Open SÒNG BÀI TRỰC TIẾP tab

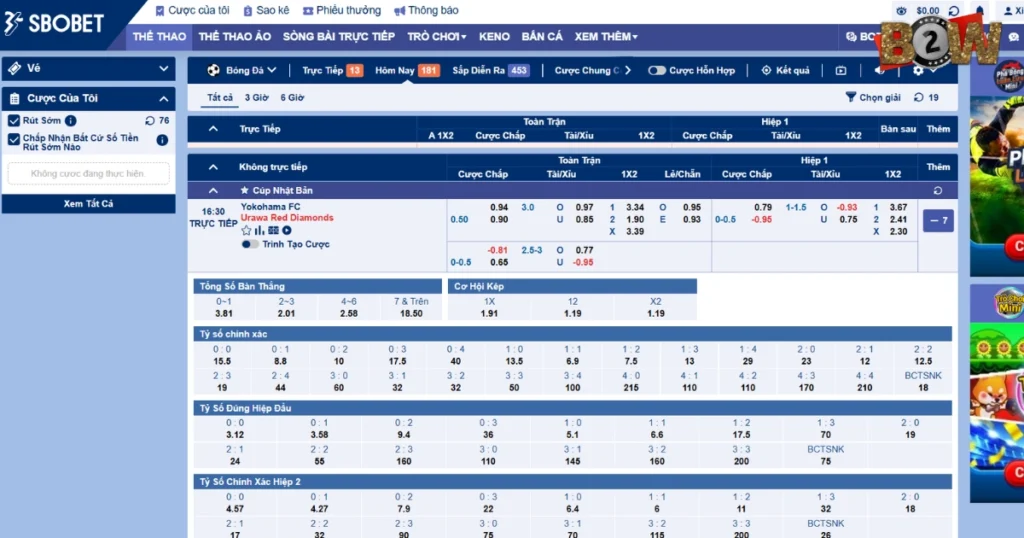(x=338, y=37)
